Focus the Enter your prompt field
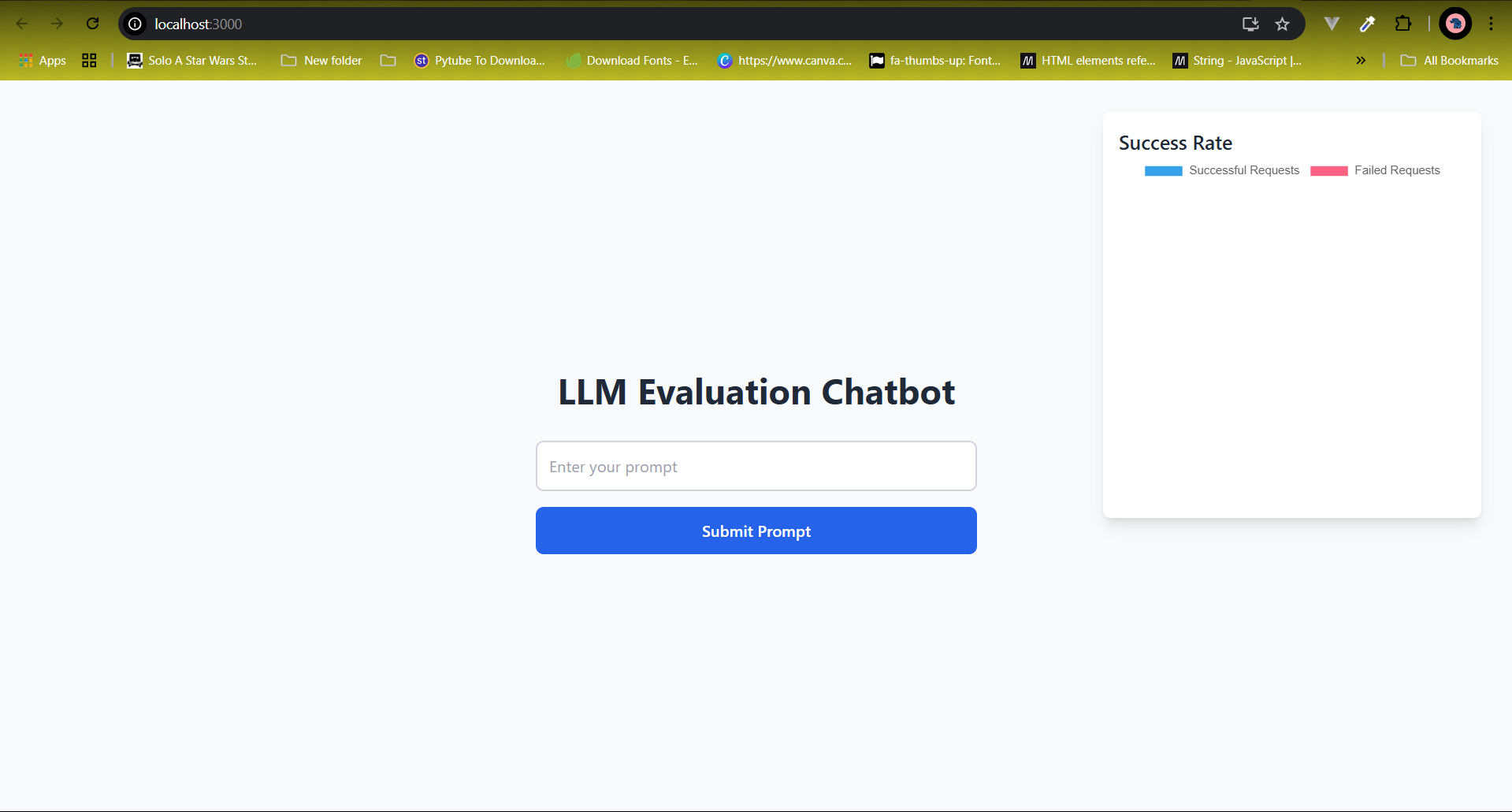This screenshot has height=812, width=1512. coord(756,466)
